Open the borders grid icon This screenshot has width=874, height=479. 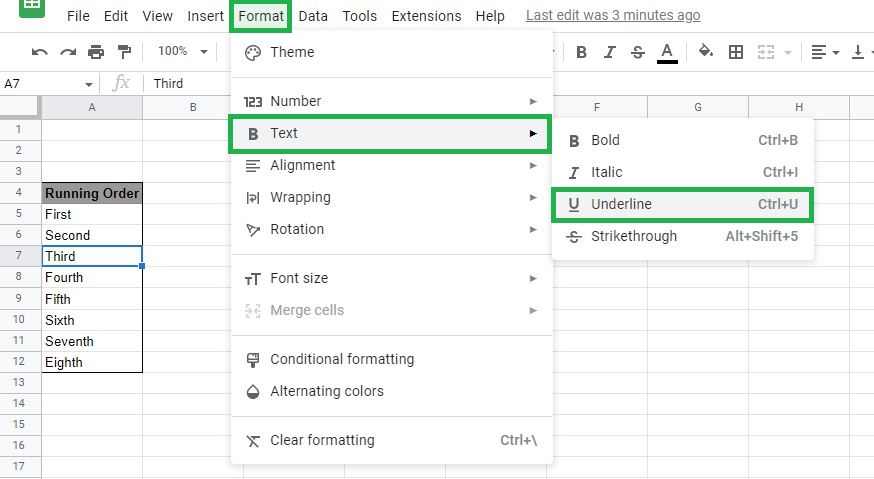point(736,52)
